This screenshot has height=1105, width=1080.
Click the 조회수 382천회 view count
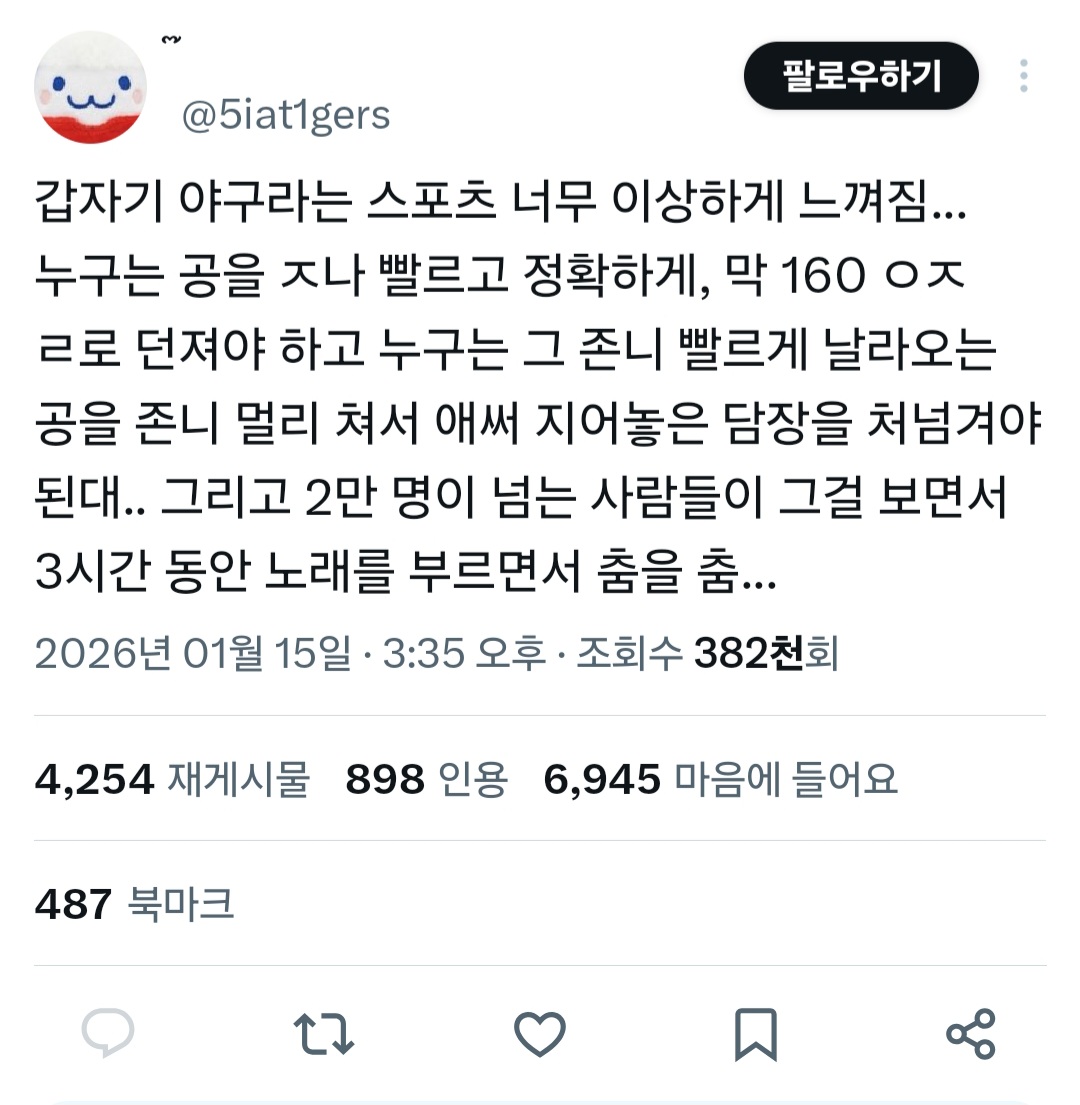coord(708,653)
